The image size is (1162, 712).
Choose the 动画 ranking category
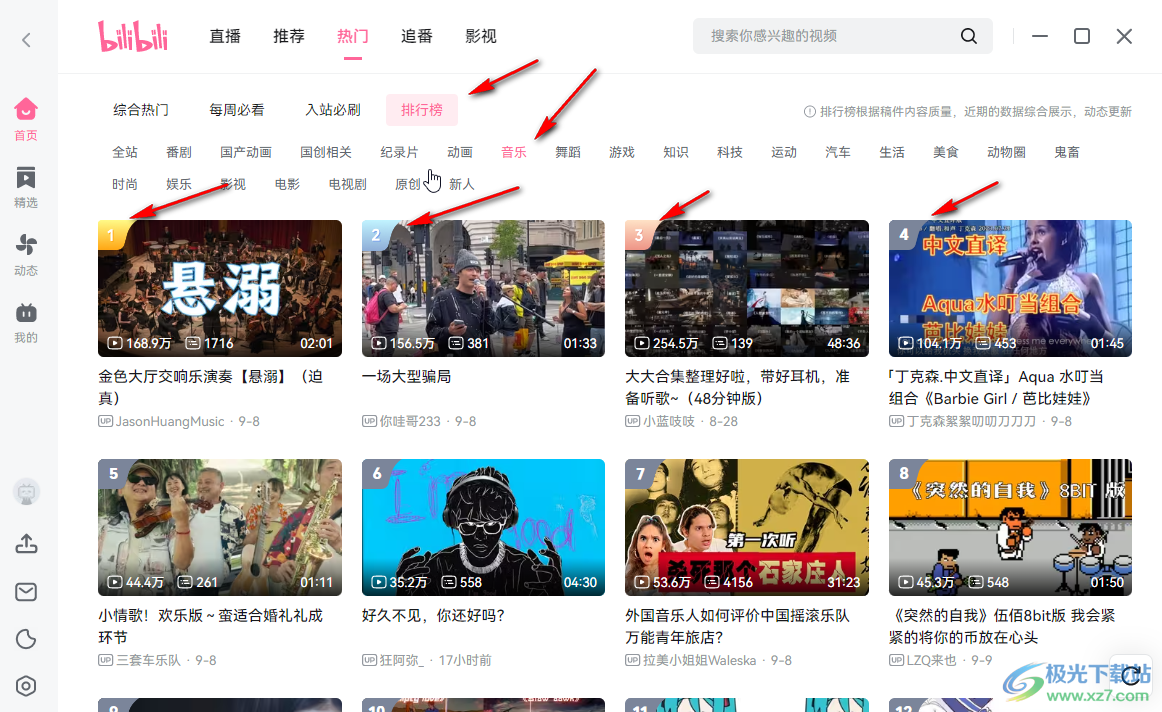tap(460, 152)
